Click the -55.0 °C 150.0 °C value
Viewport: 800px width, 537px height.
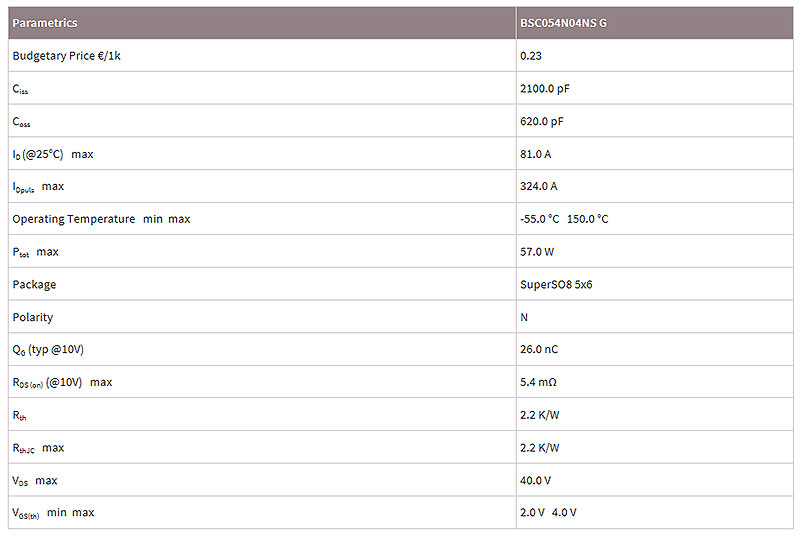pyautogui.click(x=564, y=219)
